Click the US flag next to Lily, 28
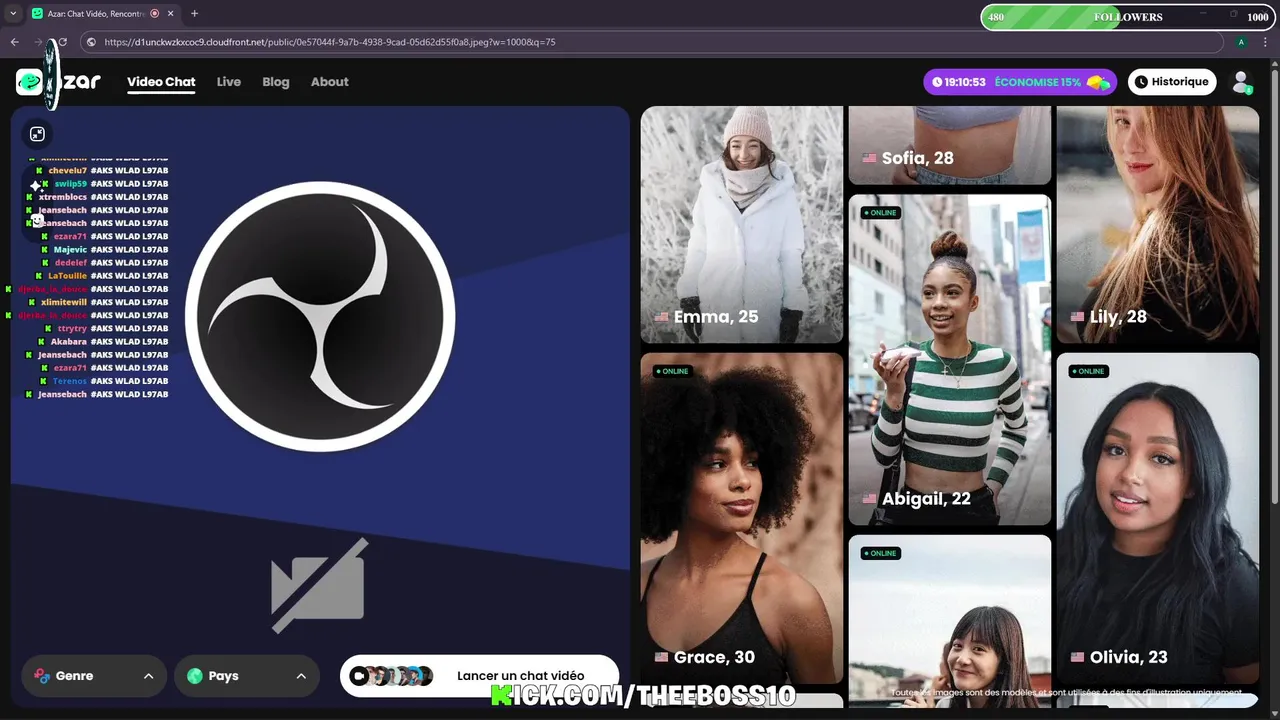 1077,317
